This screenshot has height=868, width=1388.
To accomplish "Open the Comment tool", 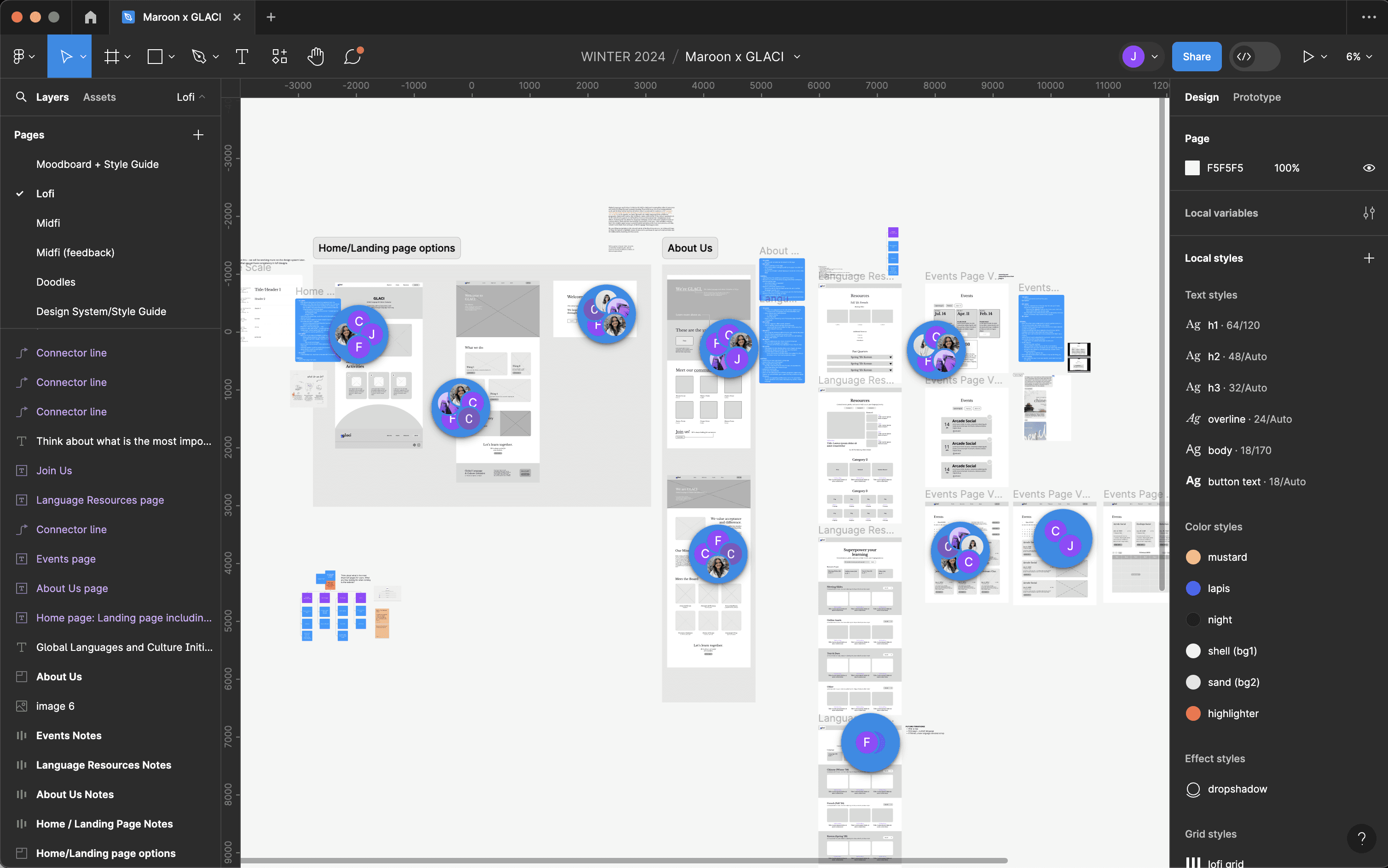I will click(353, 56).
